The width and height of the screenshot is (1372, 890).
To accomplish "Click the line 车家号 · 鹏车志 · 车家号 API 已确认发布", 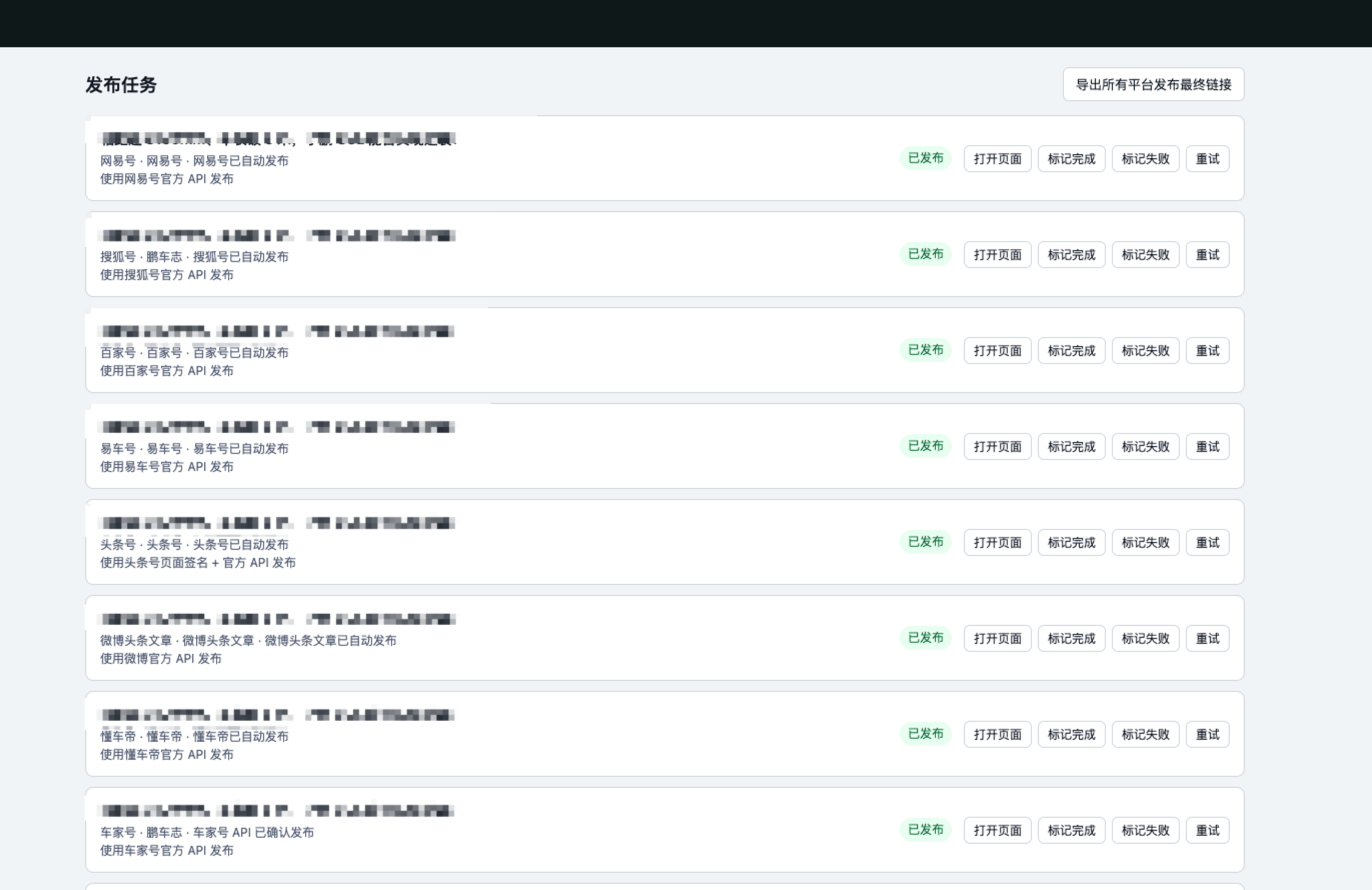I will click(207, 833).
